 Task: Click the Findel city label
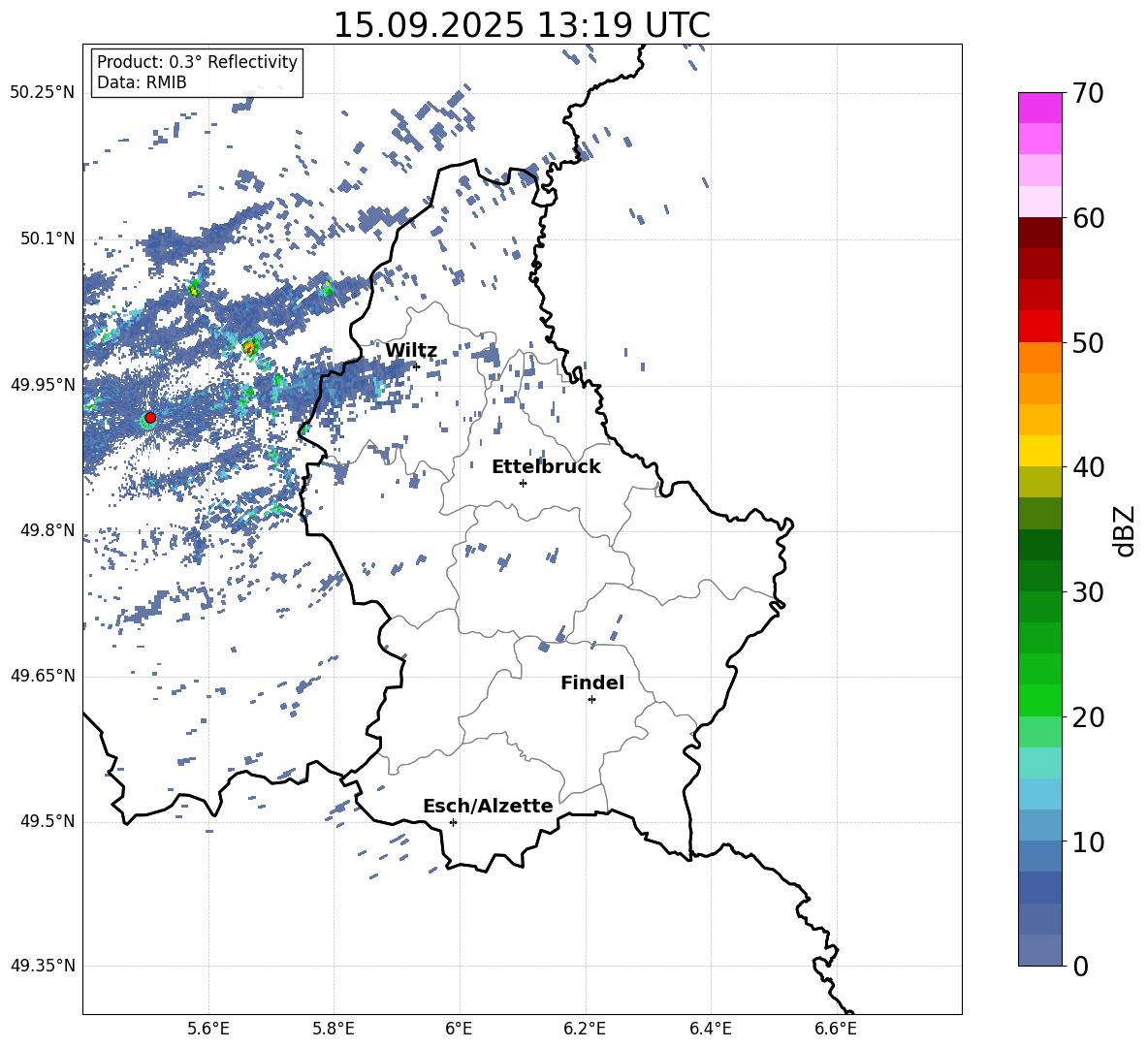(592, 683)
